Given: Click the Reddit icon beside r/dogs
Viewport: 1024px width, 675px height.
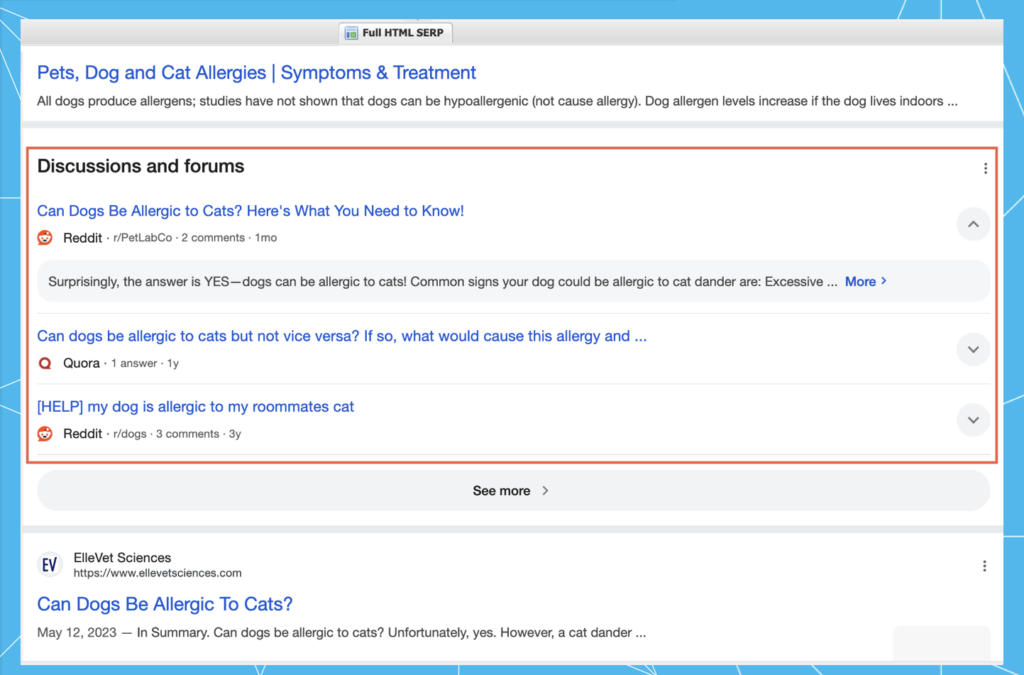Looking at the screenshot, I should 45,433.
